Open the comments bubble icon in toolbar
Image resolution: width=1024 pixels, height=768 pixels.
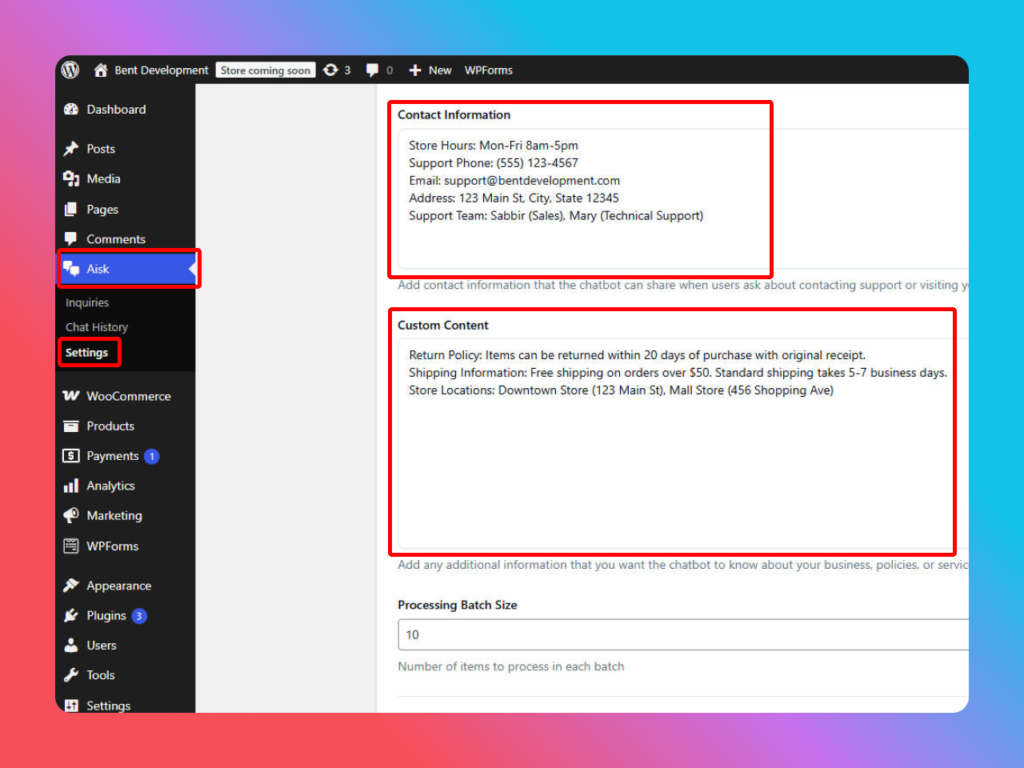[372, 70]
